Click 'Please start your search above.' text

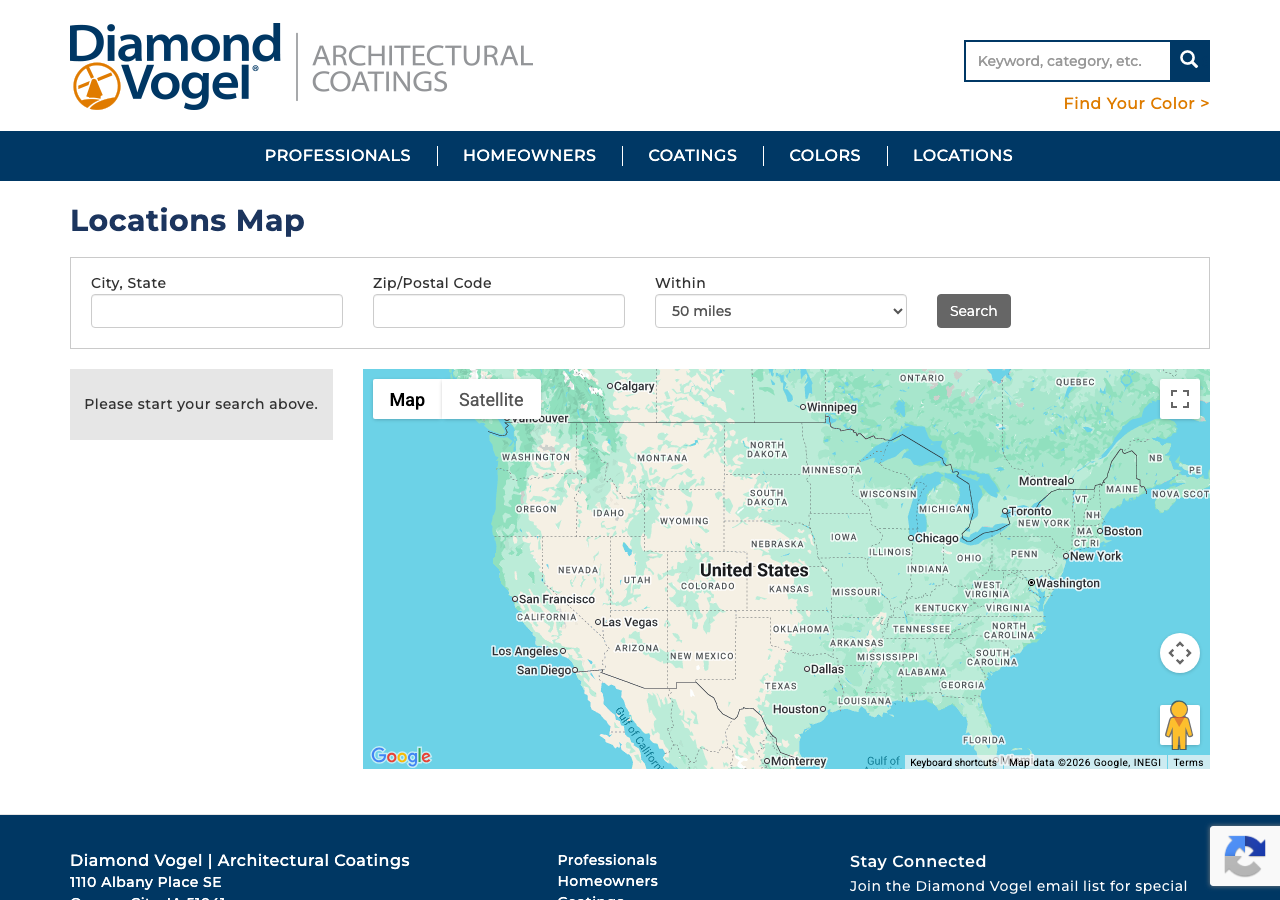[201, 404]
